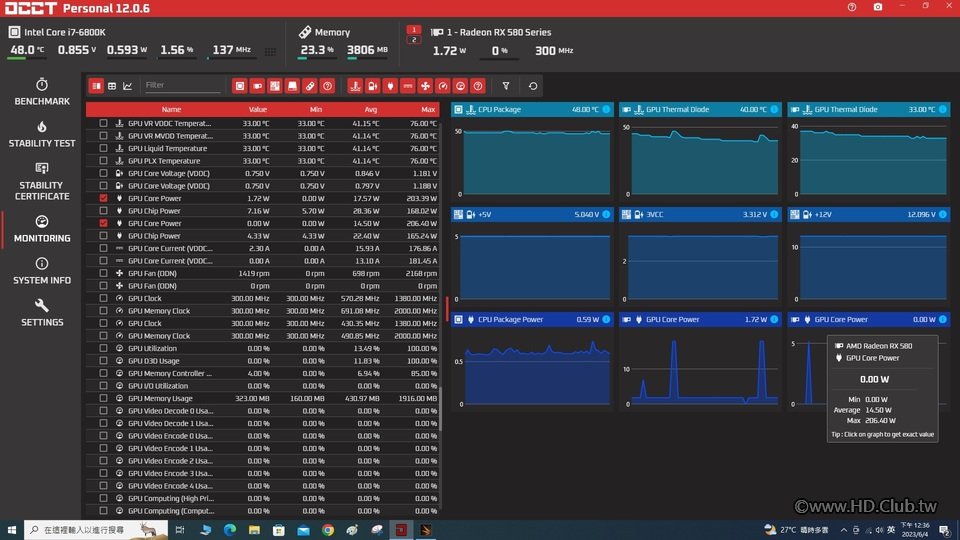Switch to graph-only view icon
This screenshot has width=960, height=540.
point(127,86)
